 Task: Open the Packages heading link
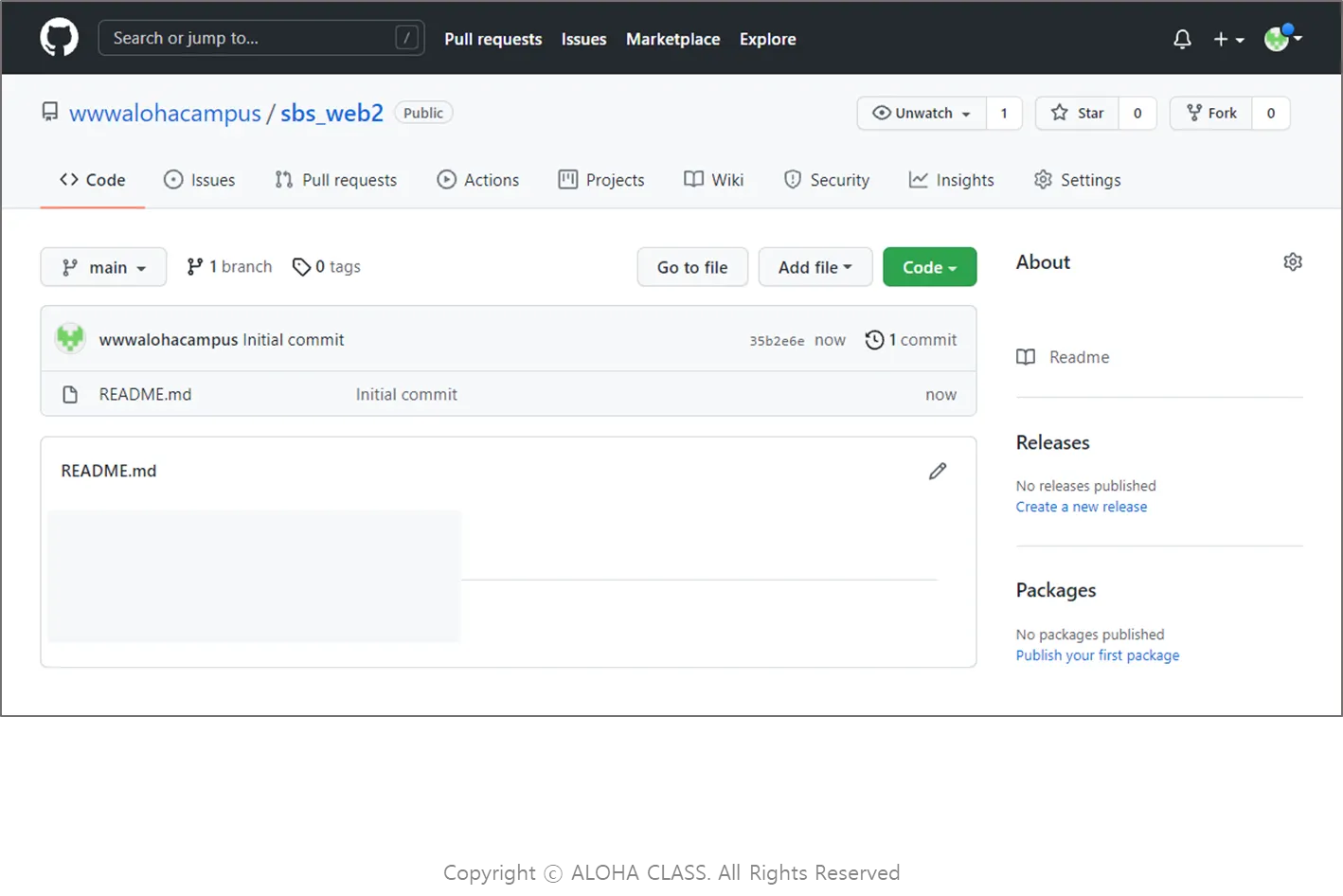[1056, 590]
